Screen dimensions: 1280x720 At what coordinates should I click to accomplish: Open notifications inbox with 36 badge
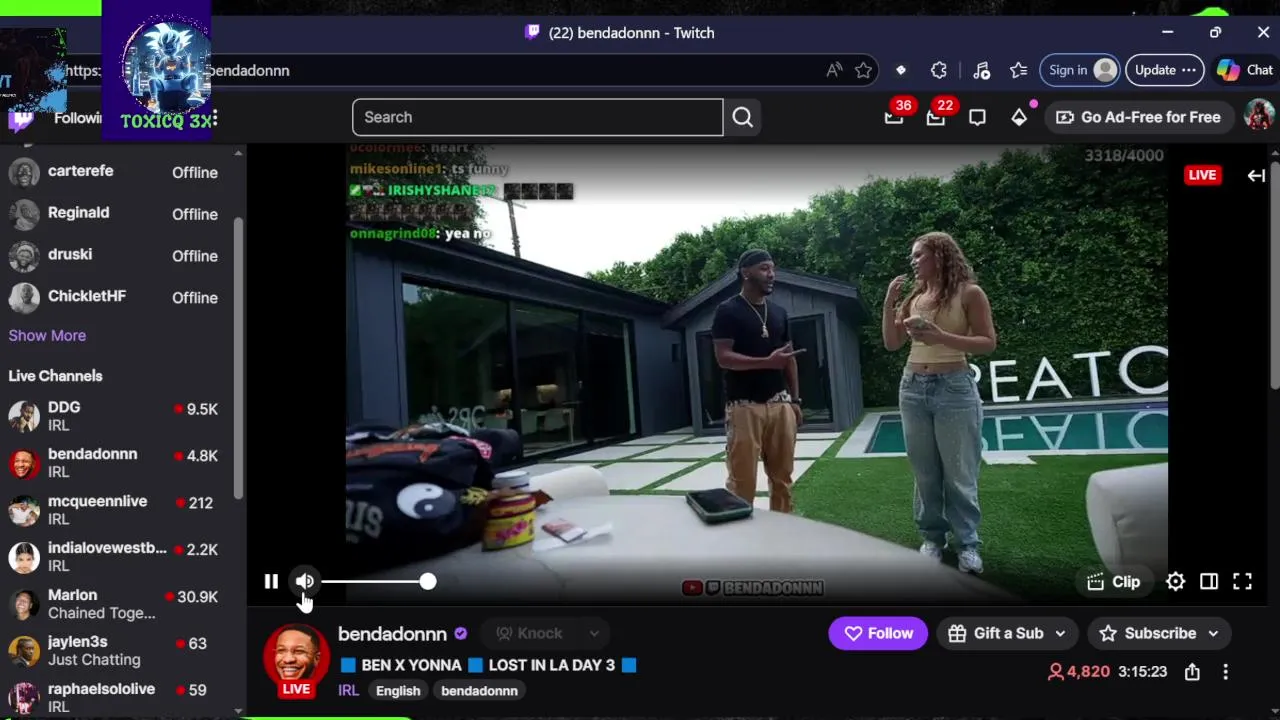(894, 117)
